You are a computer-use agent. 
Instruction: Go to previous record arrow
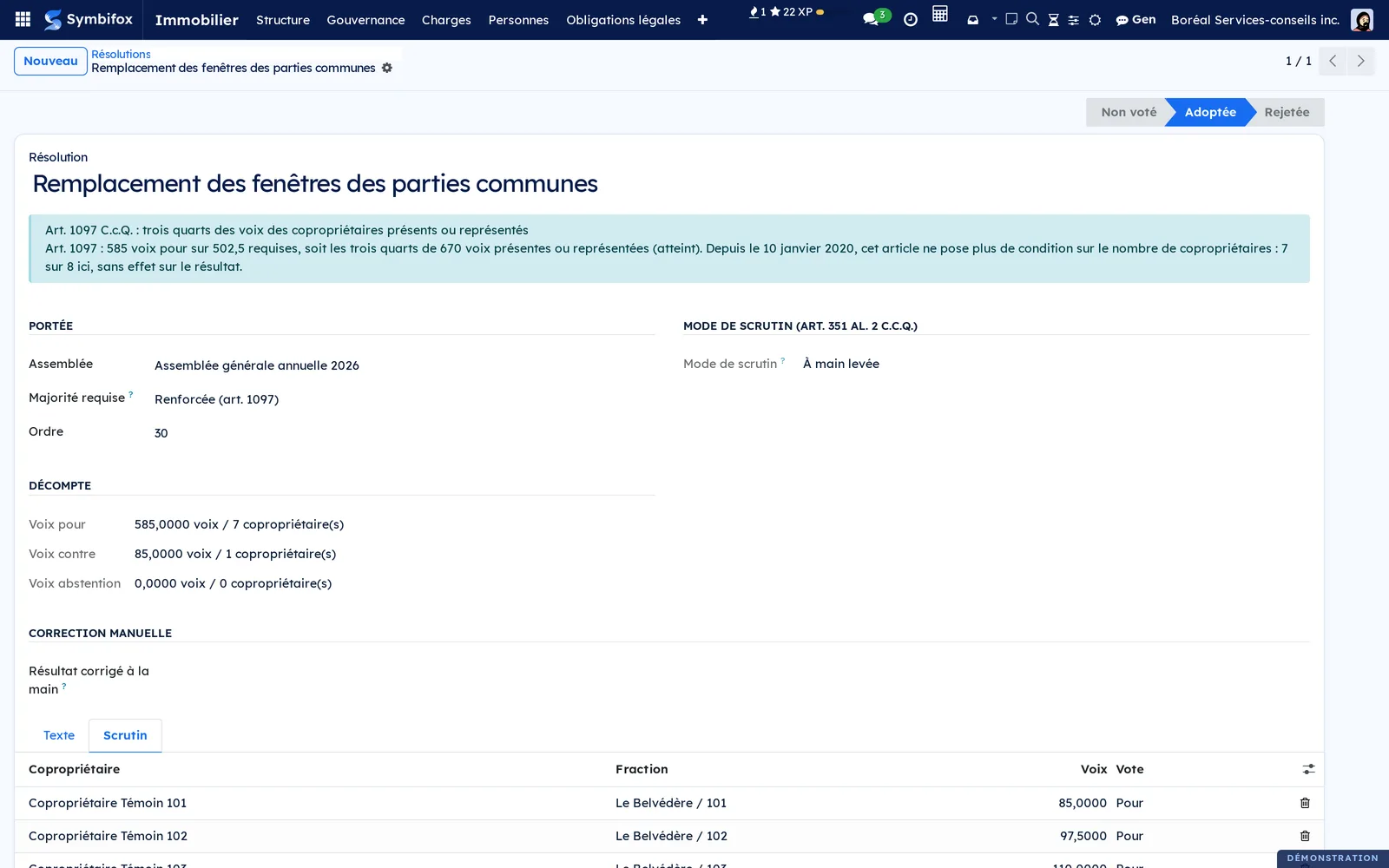1333,61
